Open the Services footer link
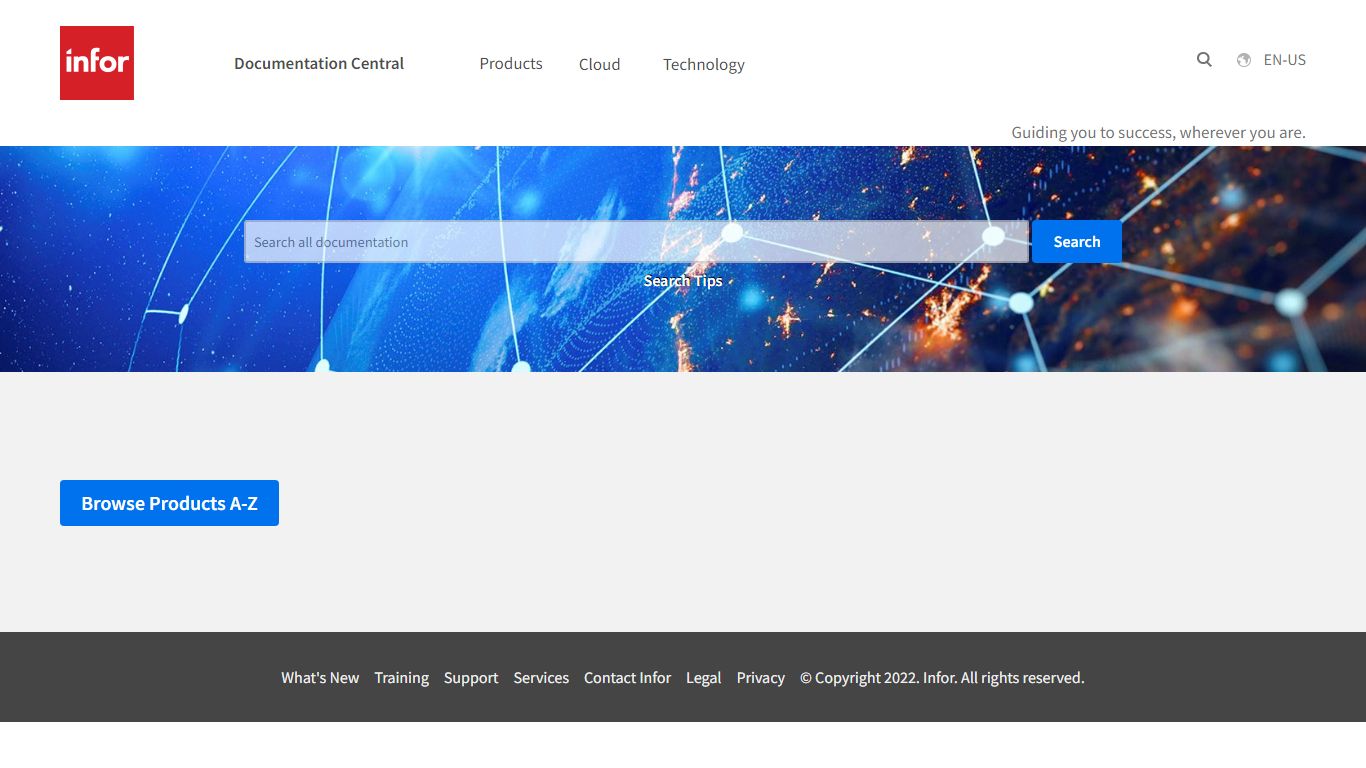The image size is (1366, 768). point(541,678)
